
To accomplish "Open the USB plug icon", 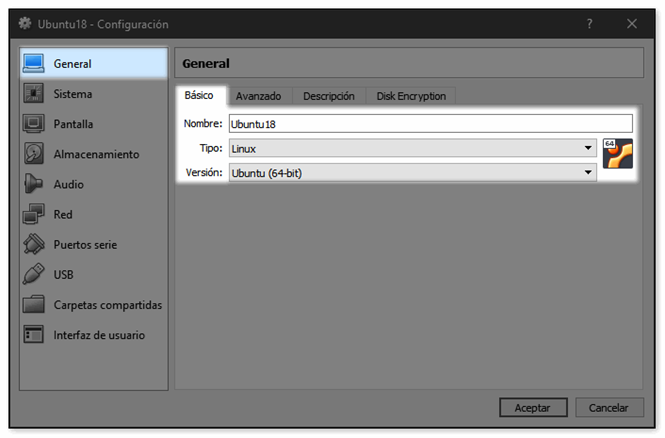I will (x=34, y=274).
